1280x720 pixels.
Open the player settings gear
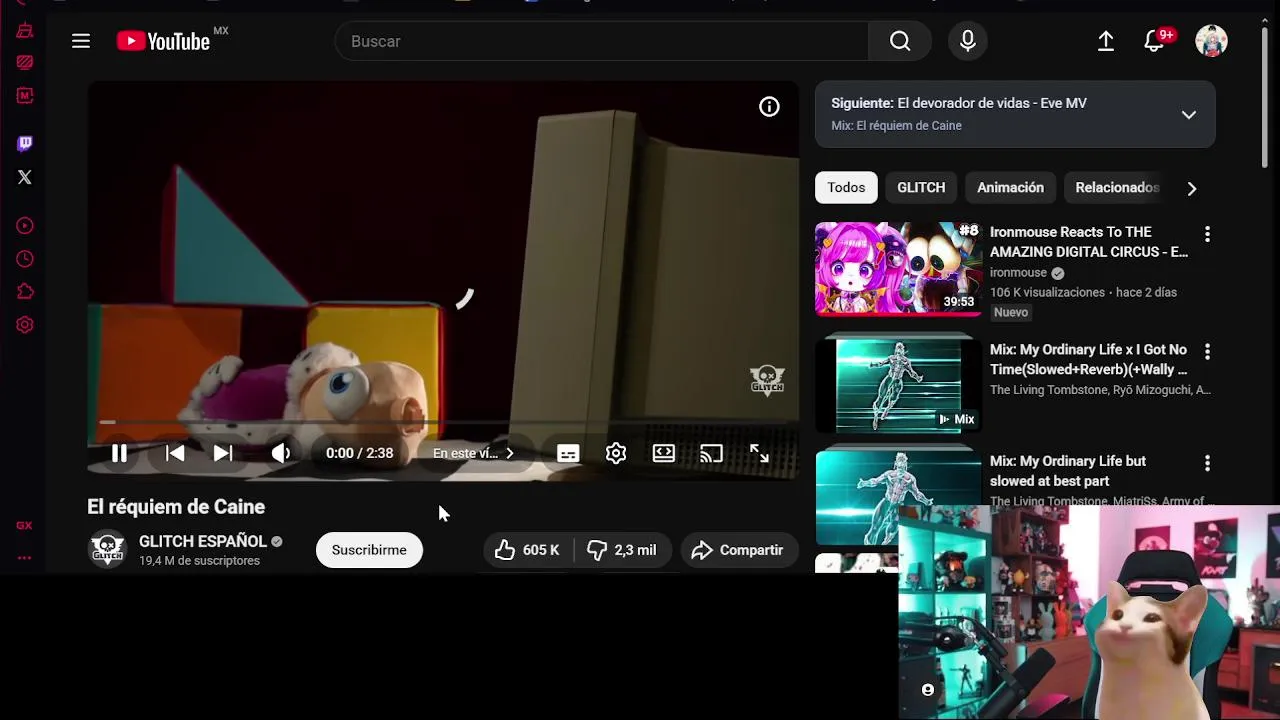coord(616,453)
